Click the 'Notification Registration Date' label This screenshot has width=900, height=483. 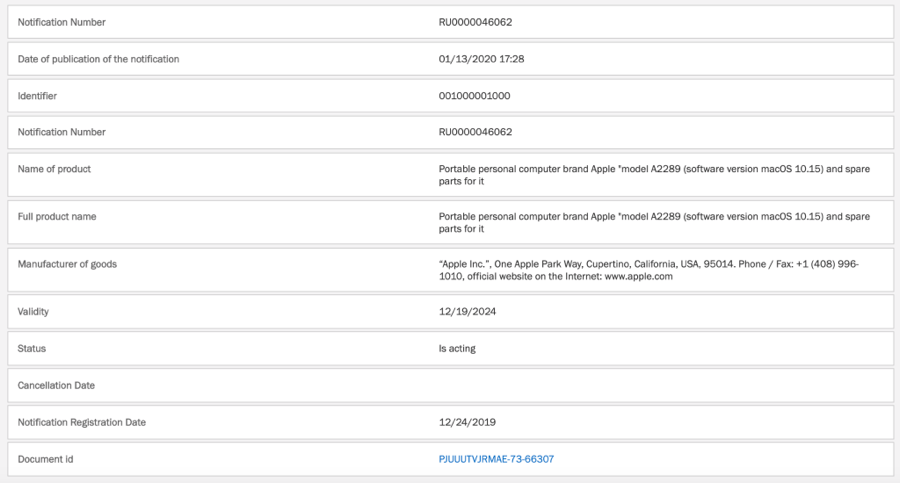82,422
